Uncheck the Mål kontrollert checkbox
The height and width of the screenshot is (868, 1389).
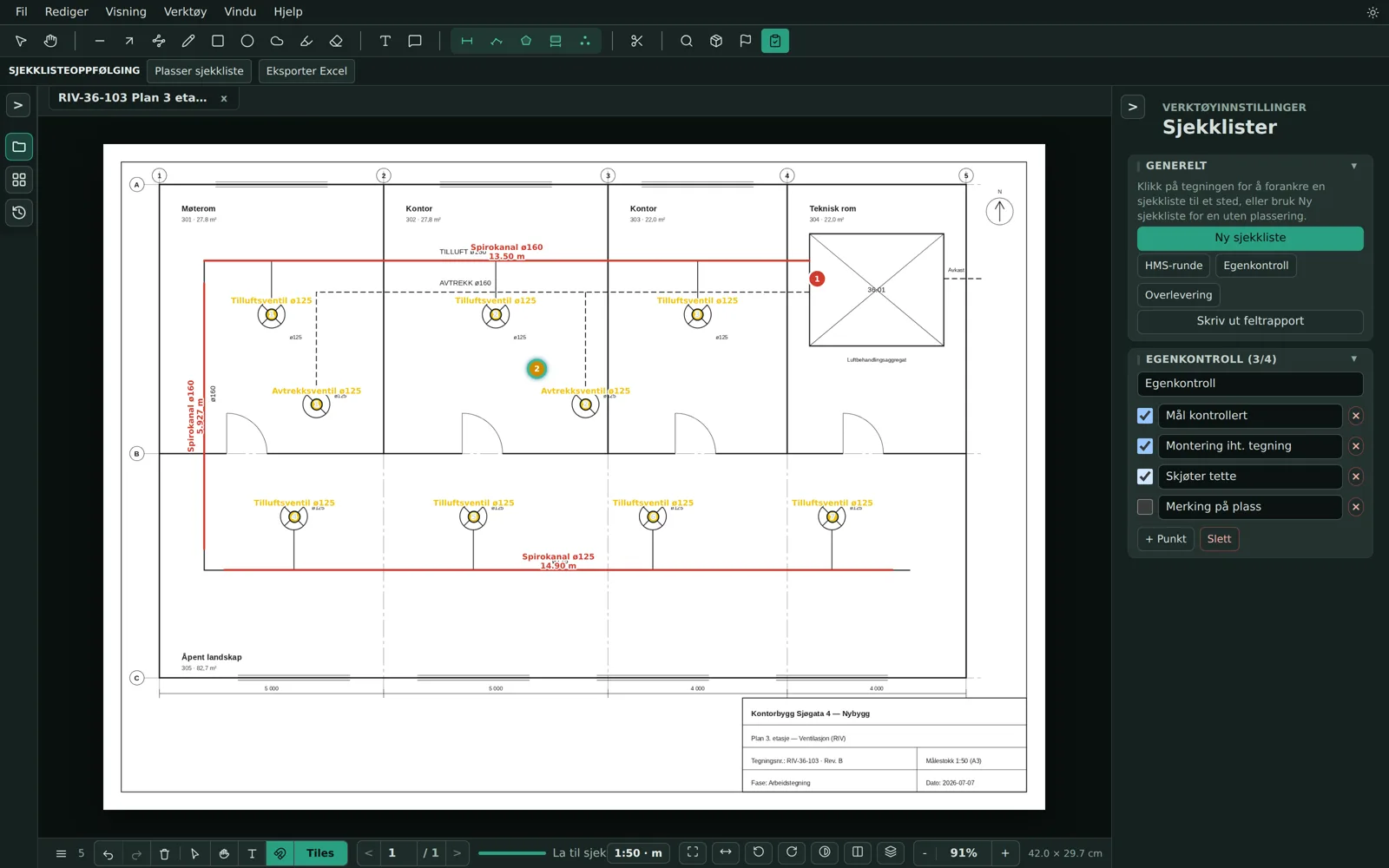[1145, 416]
